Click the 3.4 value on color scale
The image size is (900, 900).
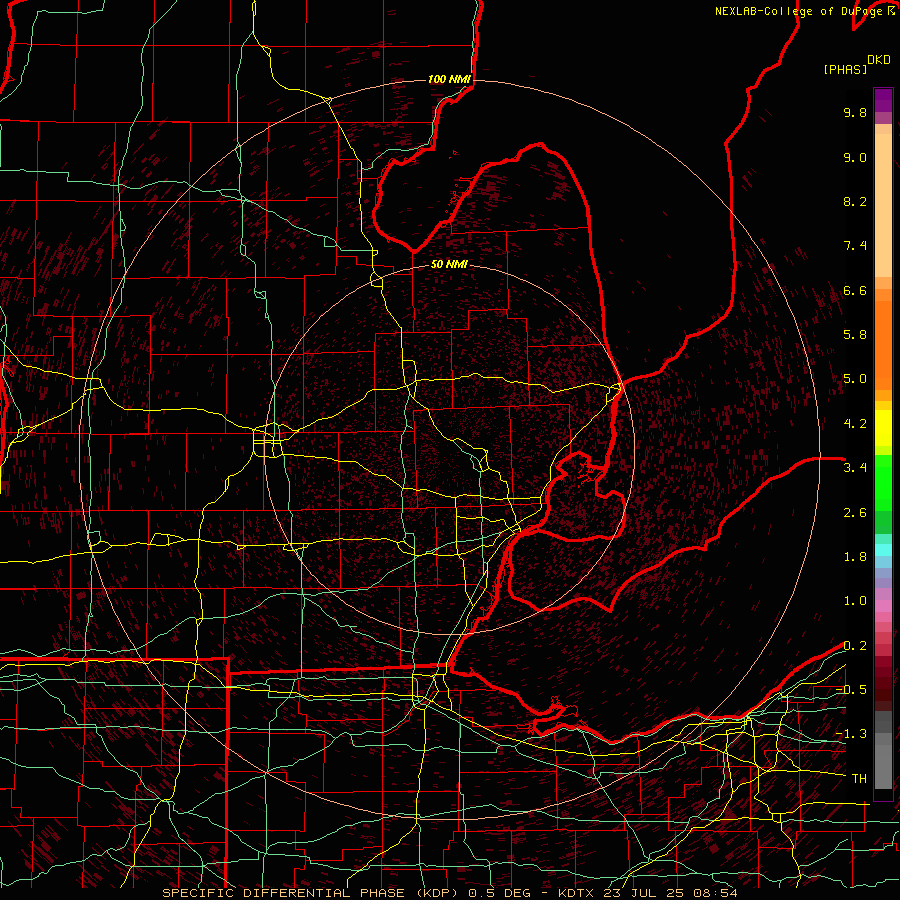[855, 468]
